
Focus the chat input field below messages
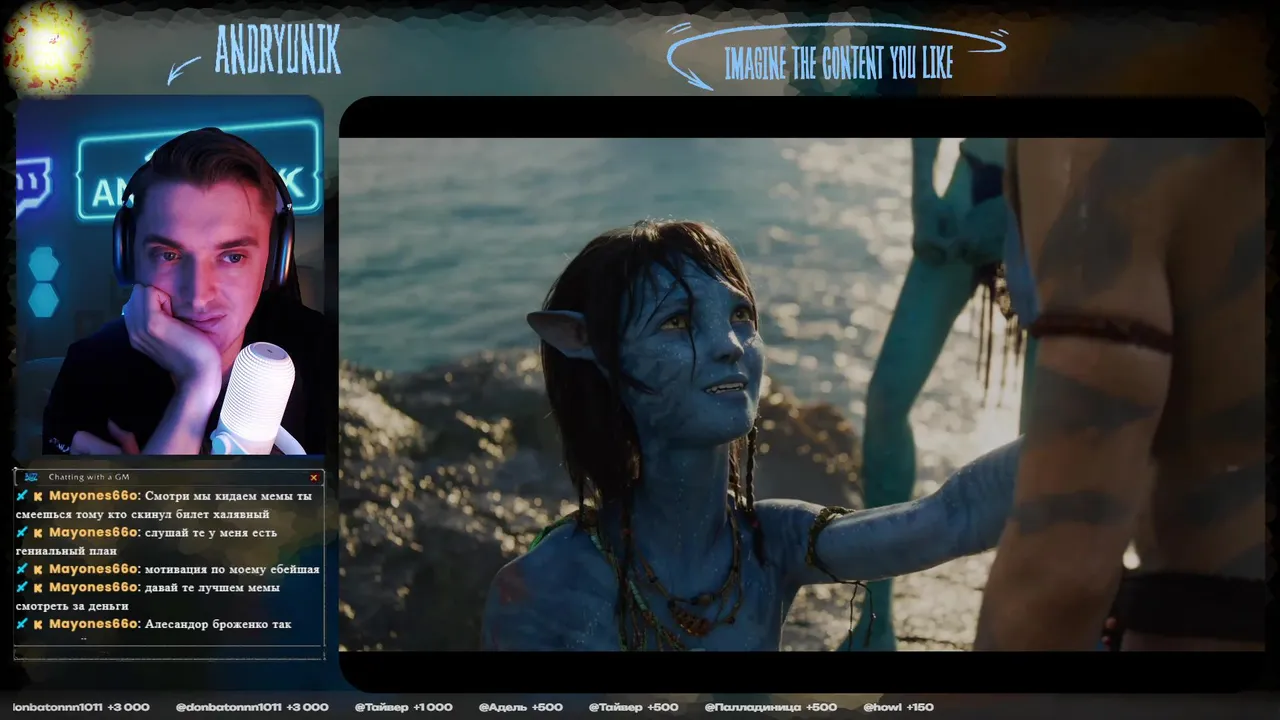[169, 651]
